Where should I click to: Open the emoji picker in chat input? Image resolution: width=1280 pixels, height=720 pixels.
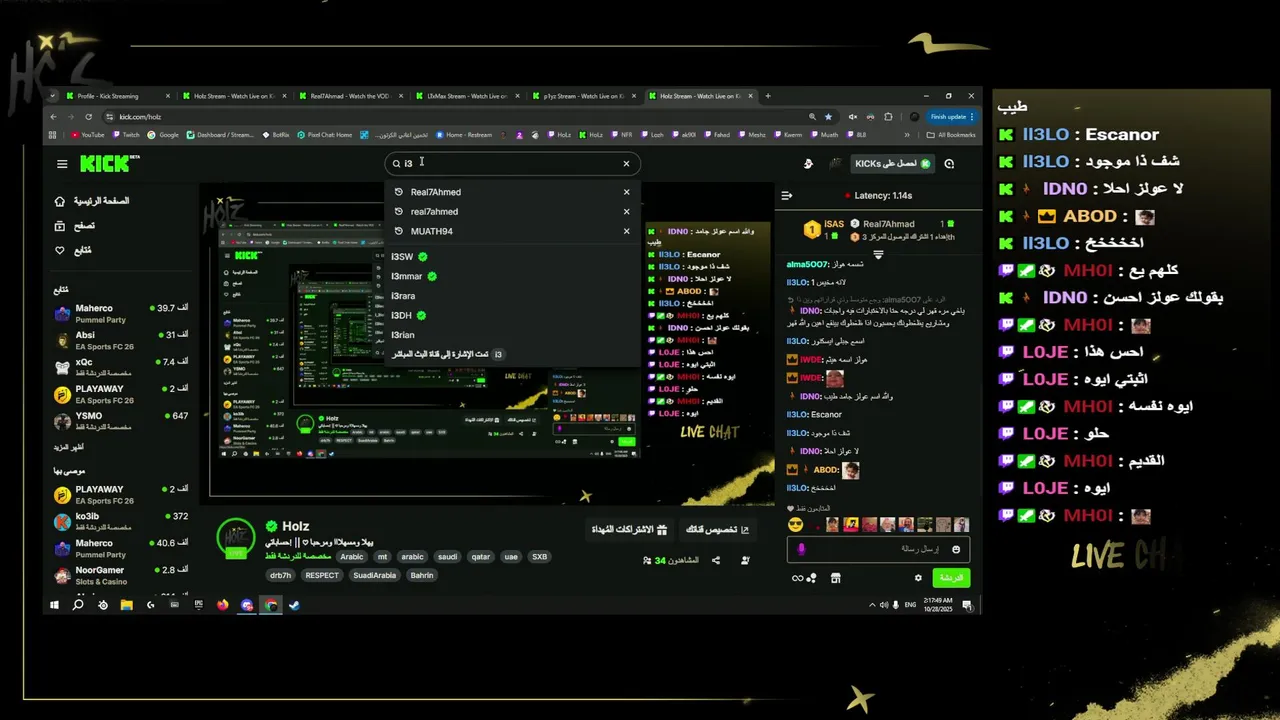tap(956, 549)
